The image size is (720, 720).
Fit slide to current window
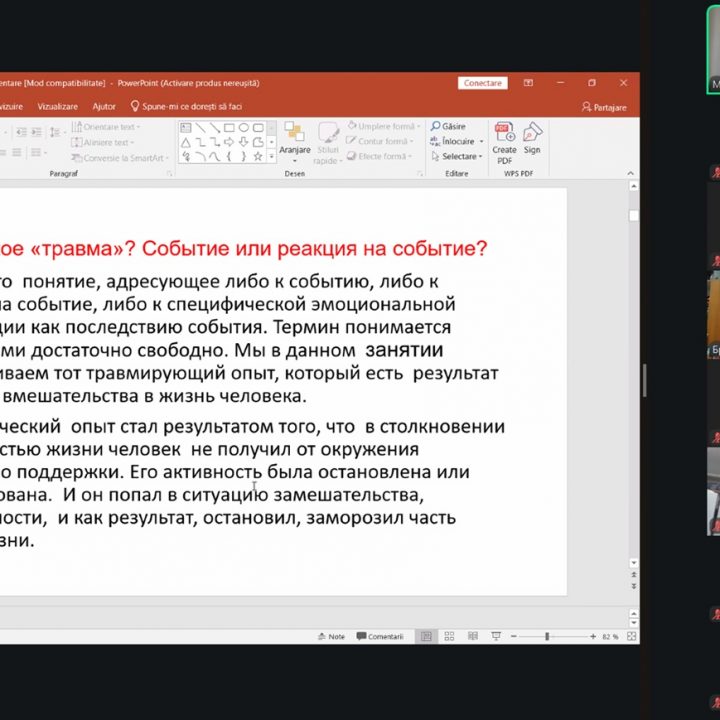point(630,636)
